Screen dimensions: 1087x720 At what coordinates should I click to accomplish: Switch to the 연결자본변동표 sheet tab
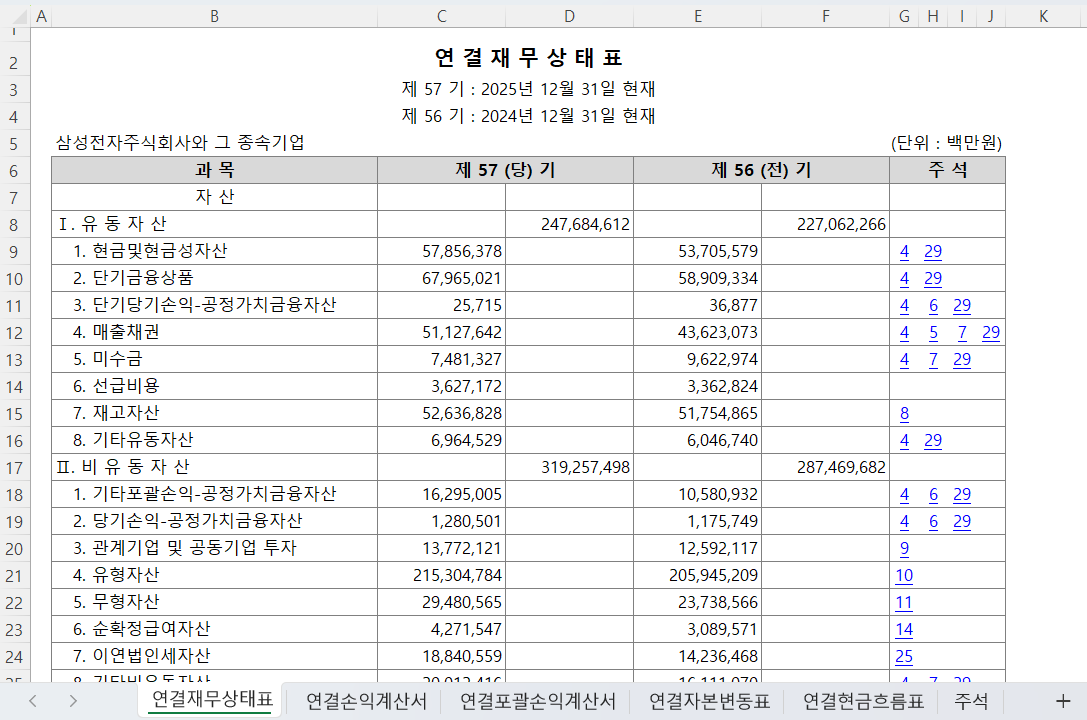(709, 701)
